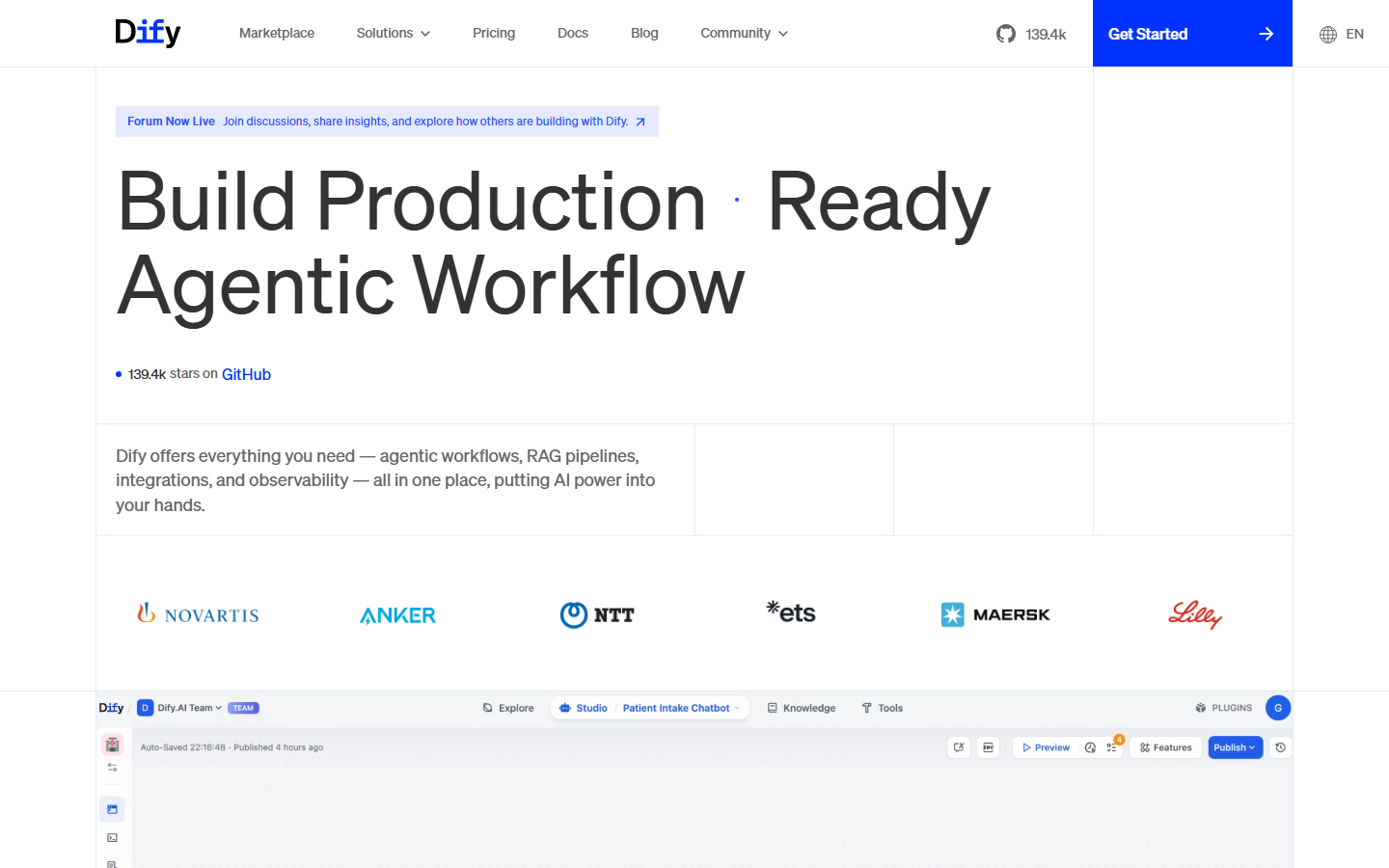
Task: Open the Knowledge section
Action: 802,707
